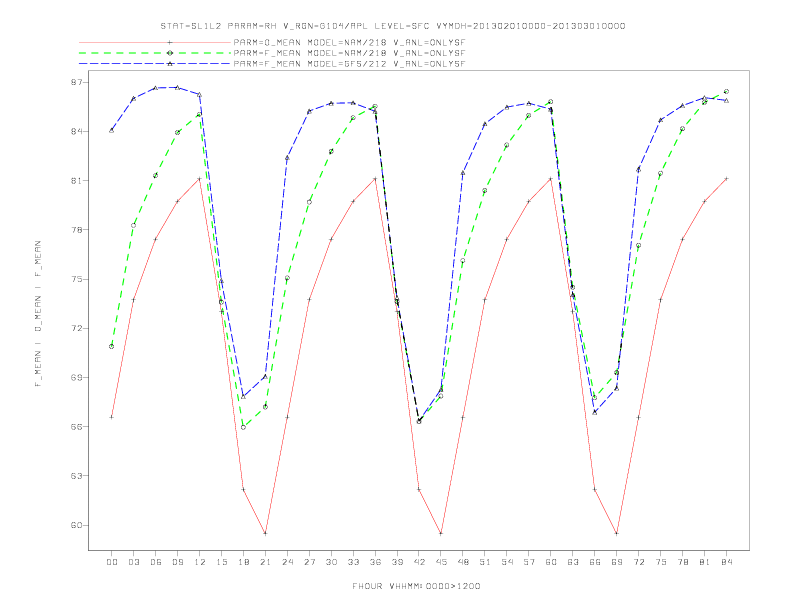Click x-axis forecast hour label 15
The width and height of the screenshot is (792, 612).
pyautogui.click(x=221, y=562)
